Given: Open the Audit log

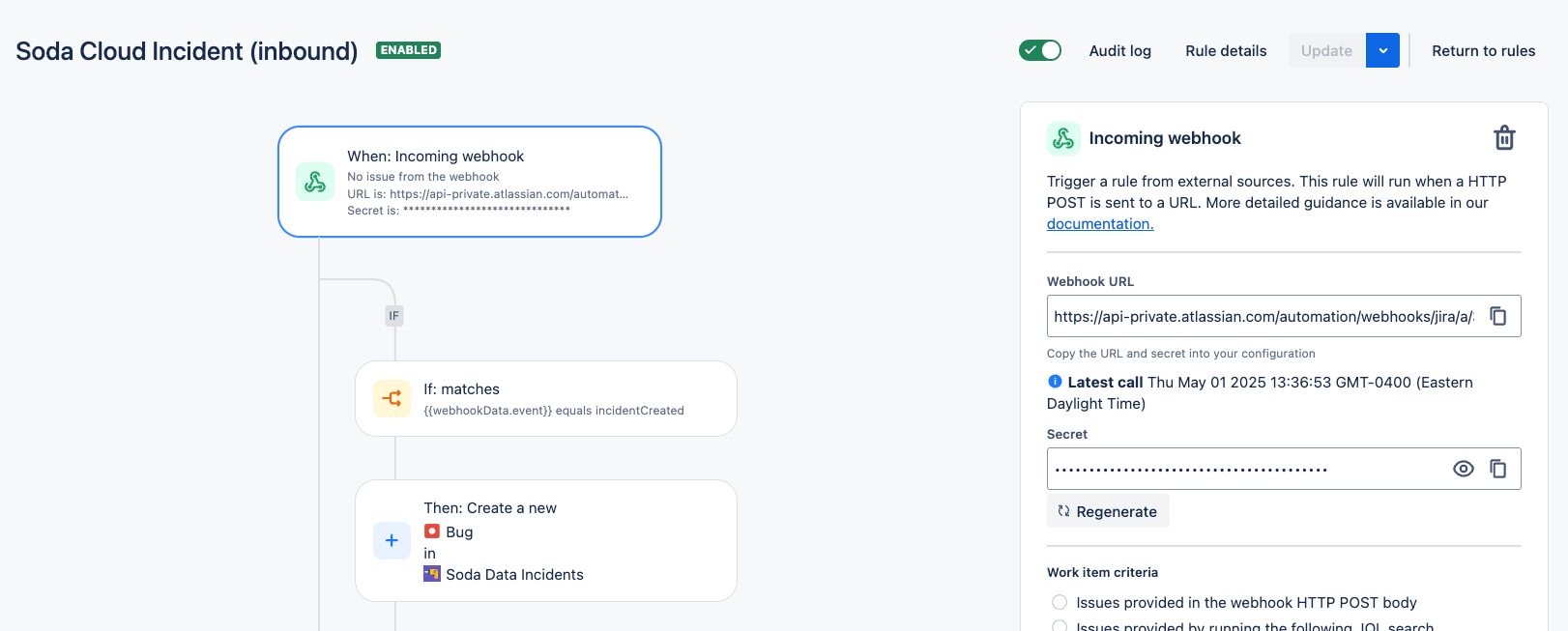Looking at the screenshot, I should coord(1119,50).
